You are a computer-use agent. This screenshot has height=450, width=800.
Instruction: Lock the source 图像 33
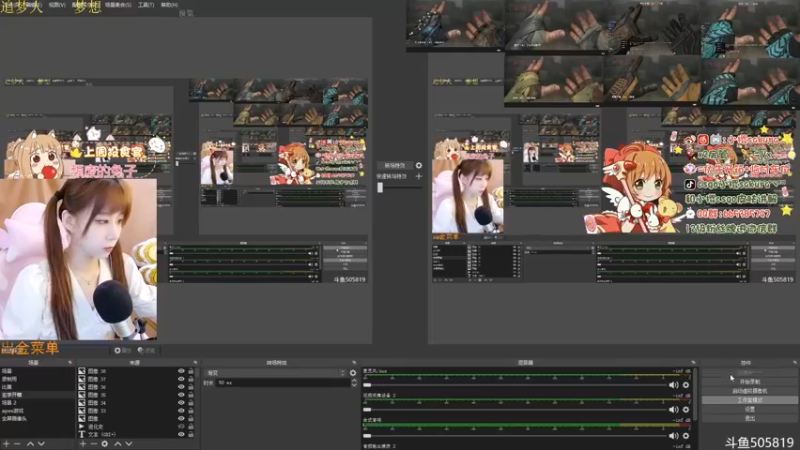coord(191,411)
